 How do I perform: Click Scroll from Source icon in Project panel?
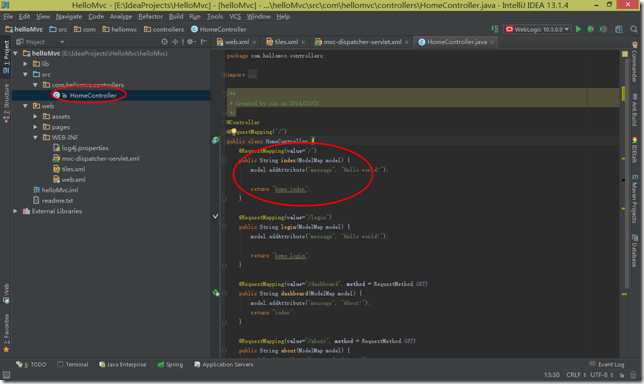click(x=164, y=42)
